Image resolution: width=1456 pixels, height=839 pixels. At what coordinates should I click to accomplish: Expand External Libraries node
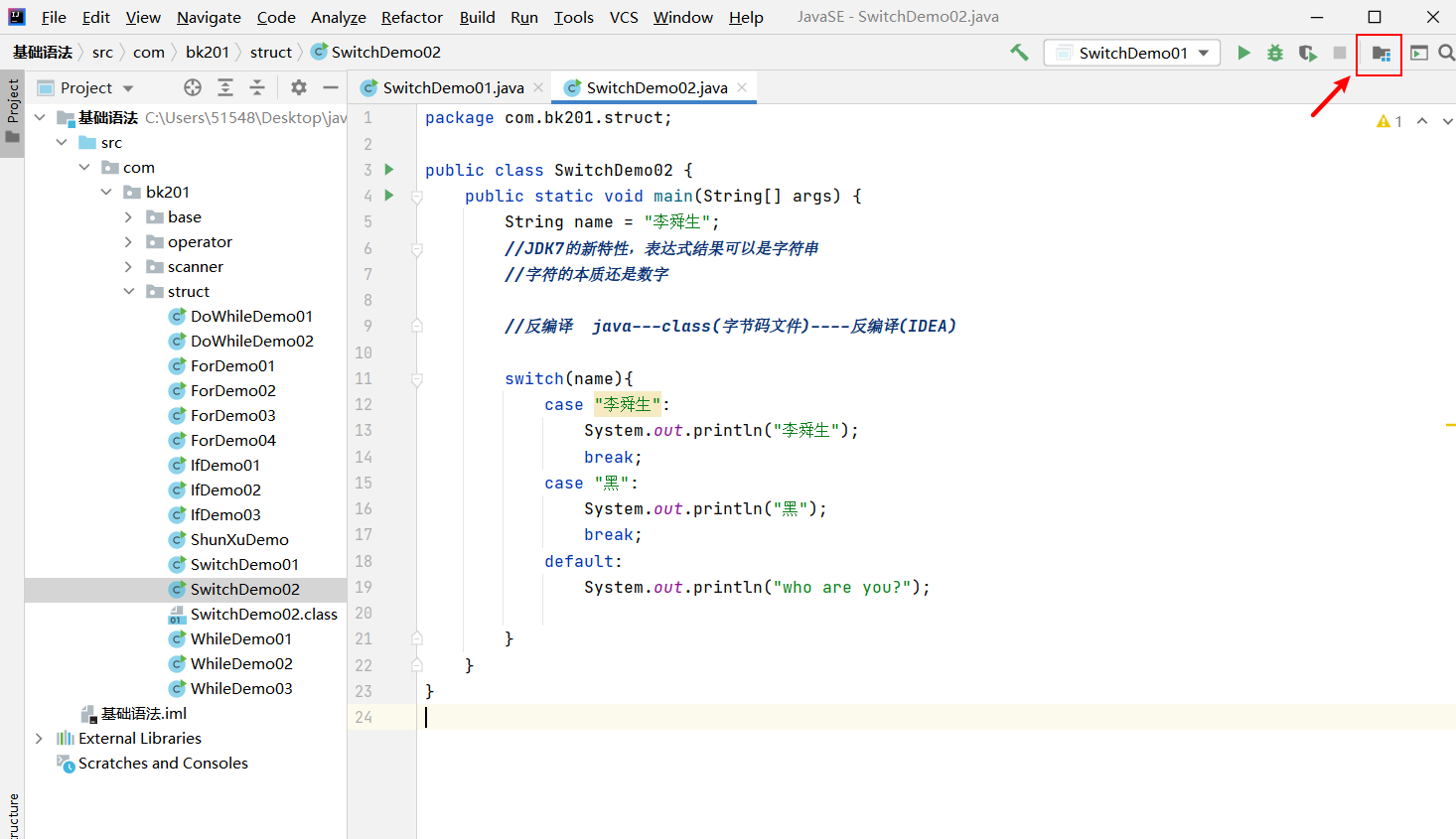(39, 738)
